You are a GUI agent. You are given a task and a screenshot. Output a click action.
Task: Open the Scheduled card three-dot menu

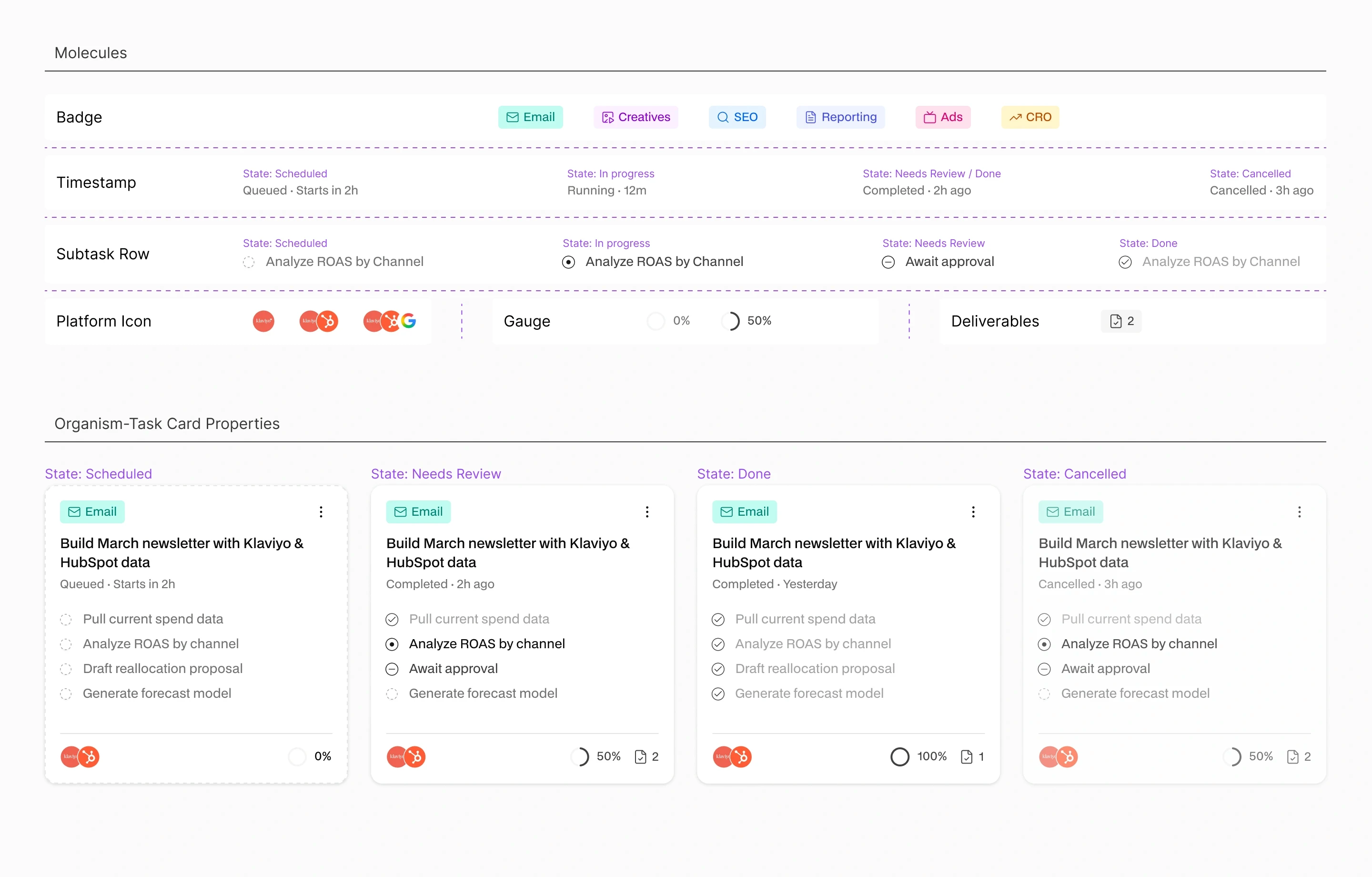(x=321, y=511)
